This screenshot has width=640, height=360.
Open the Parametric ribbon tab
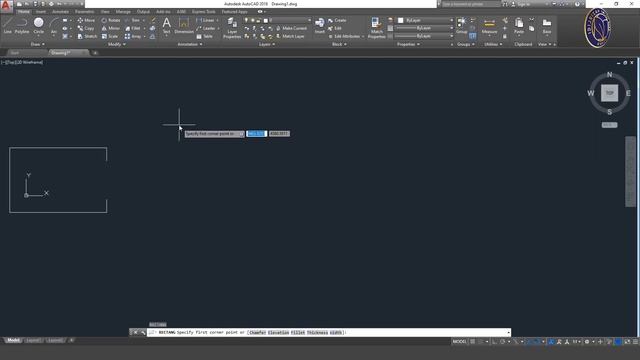click(84, 12)
